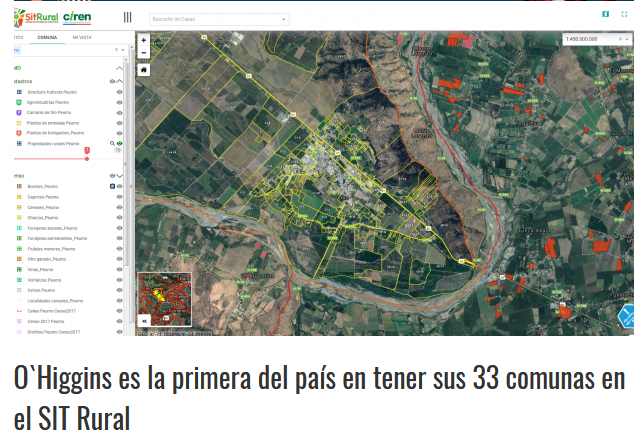Hide the Propiedades rurales Peumo layer
643x443 pixels.
(119, 144)
